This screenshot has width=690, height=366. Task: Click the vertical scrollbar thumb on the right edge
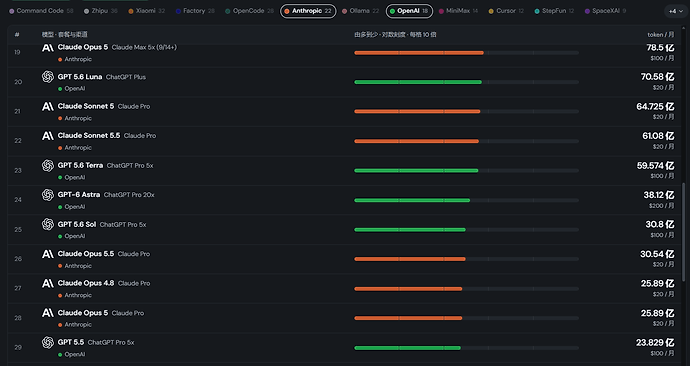683,232
